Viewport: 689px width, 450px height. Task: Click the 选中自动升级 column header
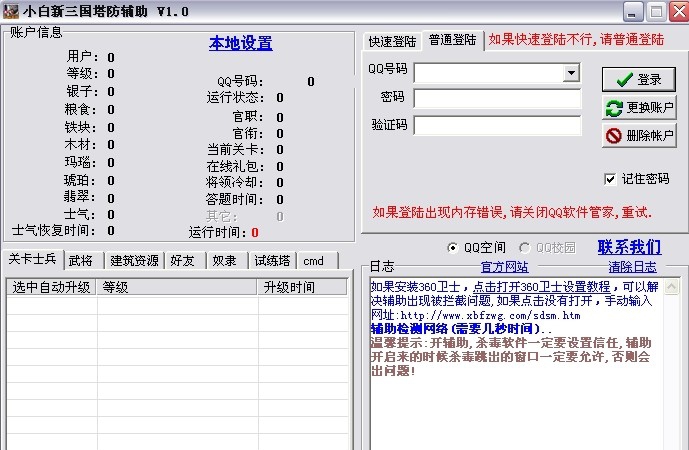tap(51, 287)
